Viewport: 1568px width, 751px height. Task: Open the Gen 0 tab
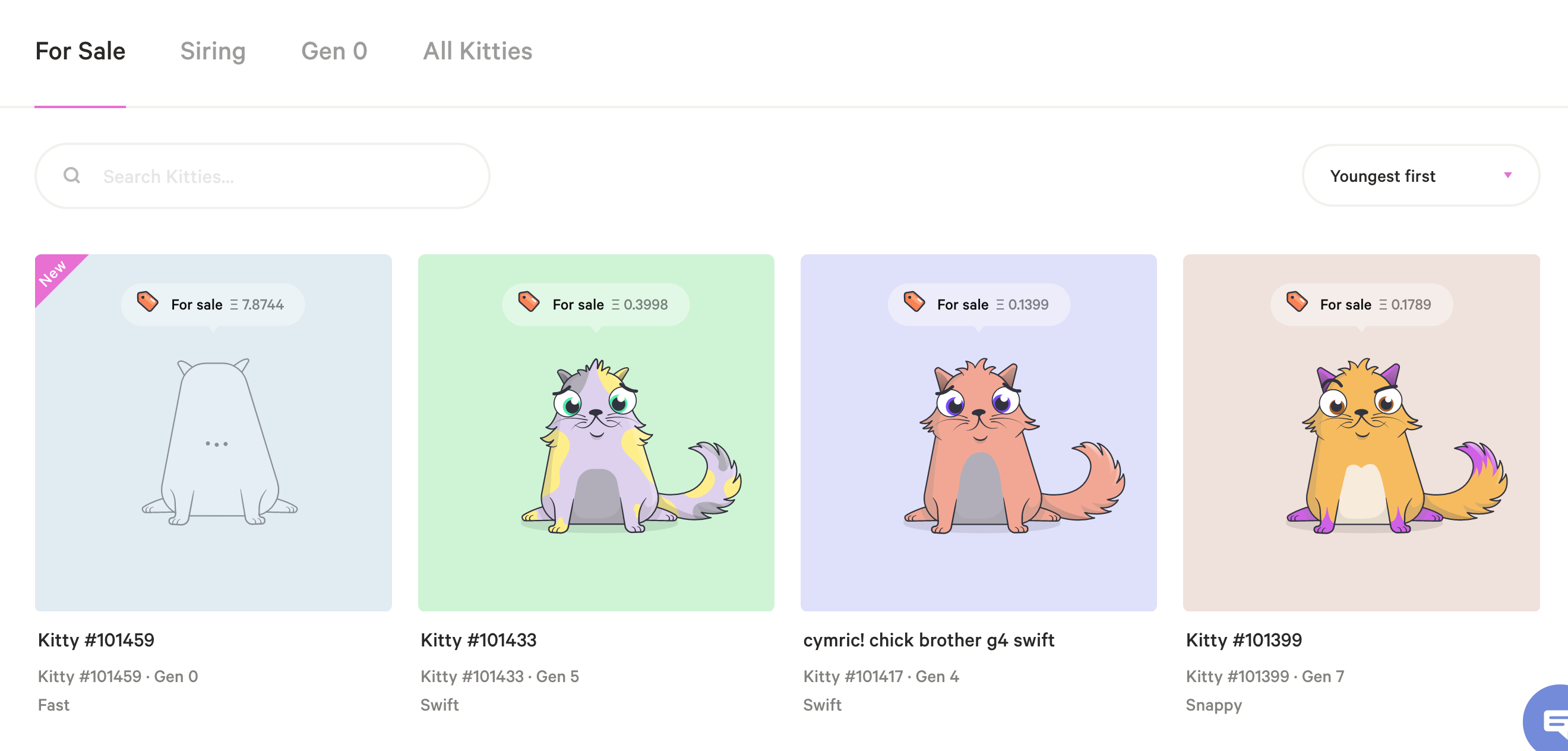click(x=334, y=51)
